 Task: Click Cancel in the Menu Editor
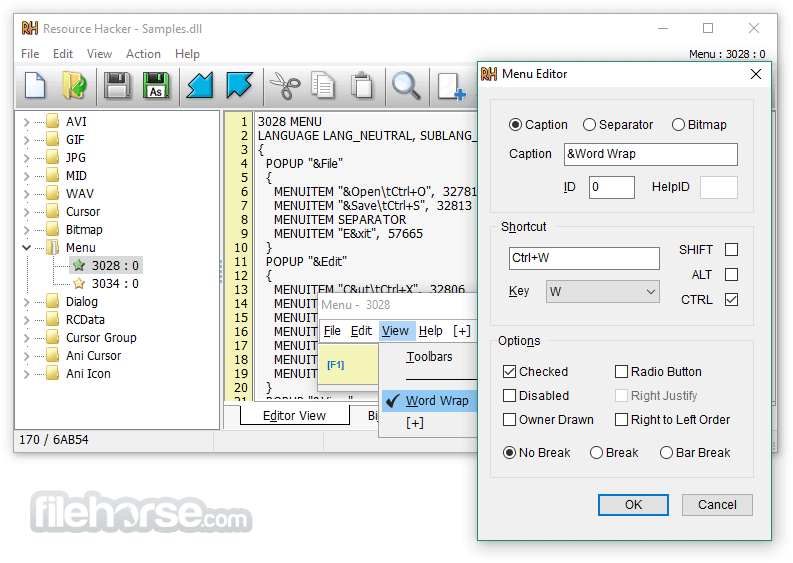(717, 504)
